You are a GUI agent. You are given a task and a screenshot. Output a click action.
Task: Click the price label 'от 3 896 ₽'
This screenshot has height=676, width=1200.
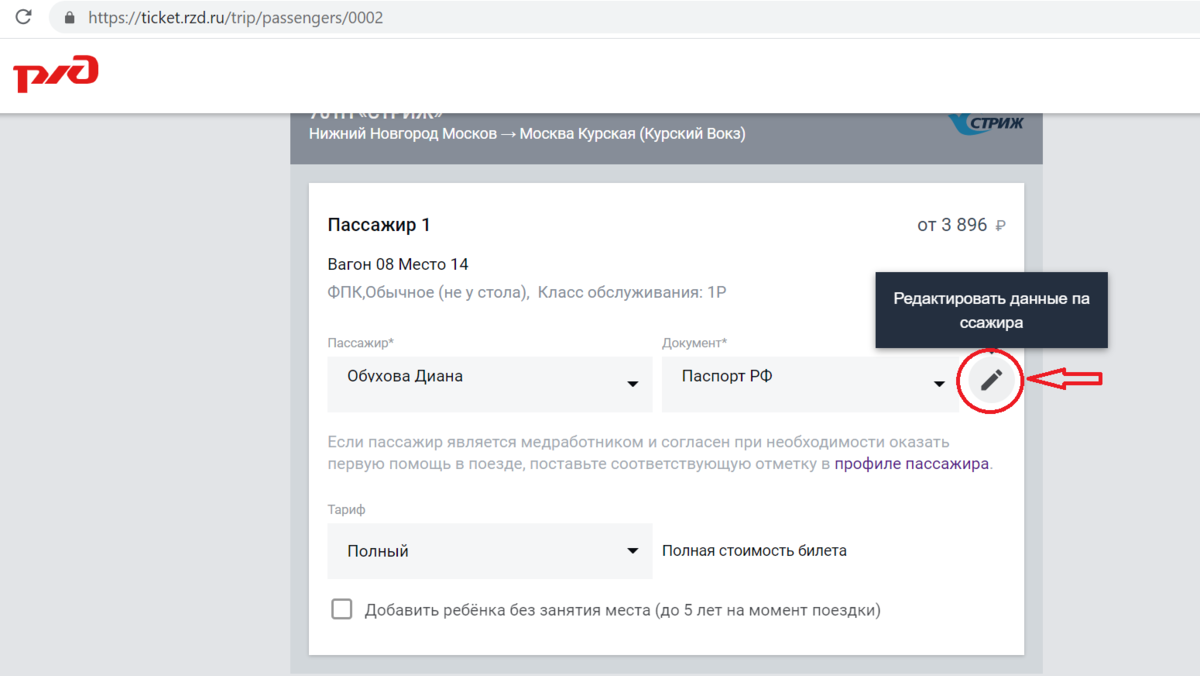(x=960, y=224)
